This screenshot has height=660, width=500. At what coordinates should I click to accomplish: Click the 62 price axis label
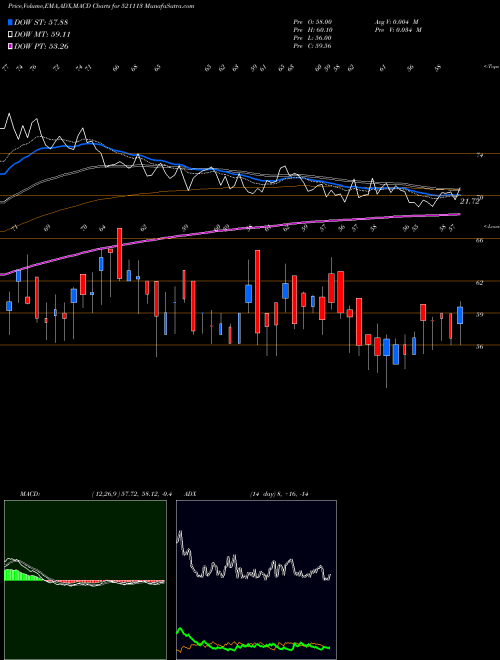479,283
